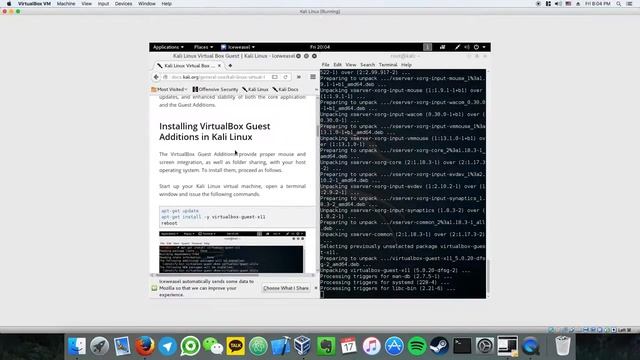Open System Preferences gear in Dock
Screen dimensions: 640x360
pos(485,346)
